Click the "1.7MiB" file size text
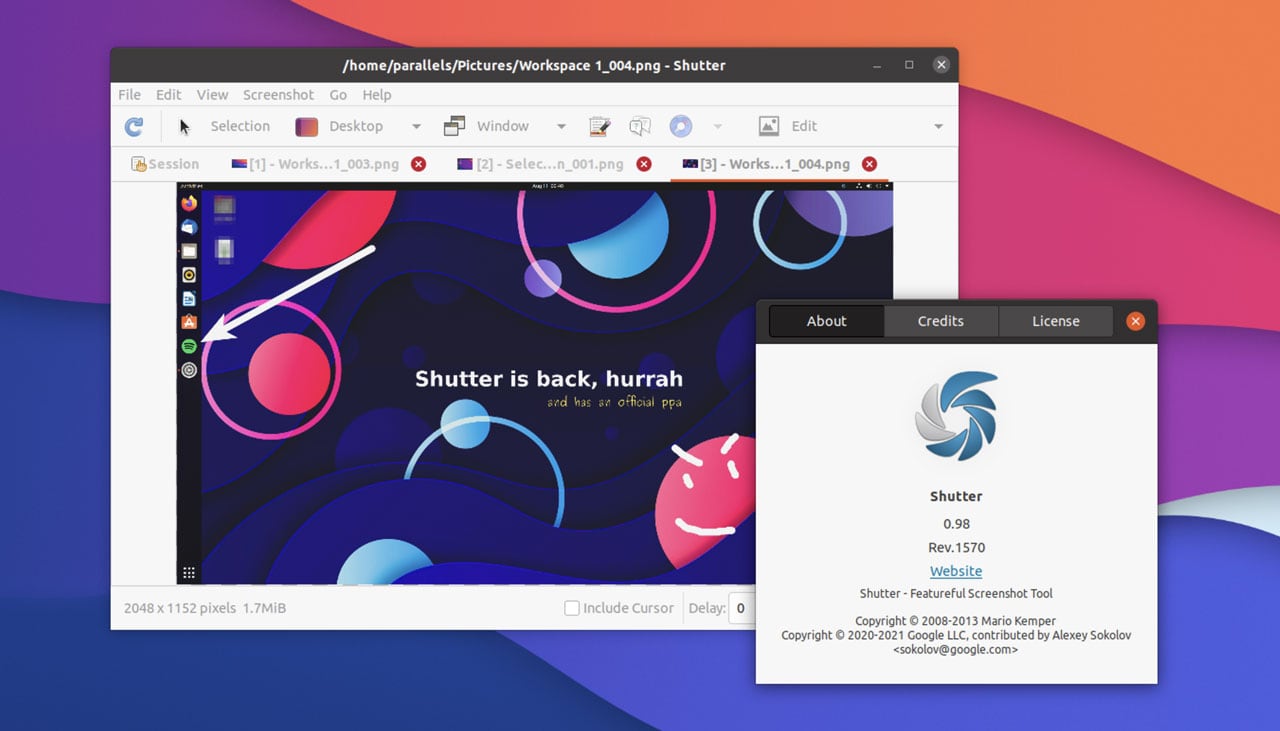This screenshot has width=1280, height=731. coord(264,608)
